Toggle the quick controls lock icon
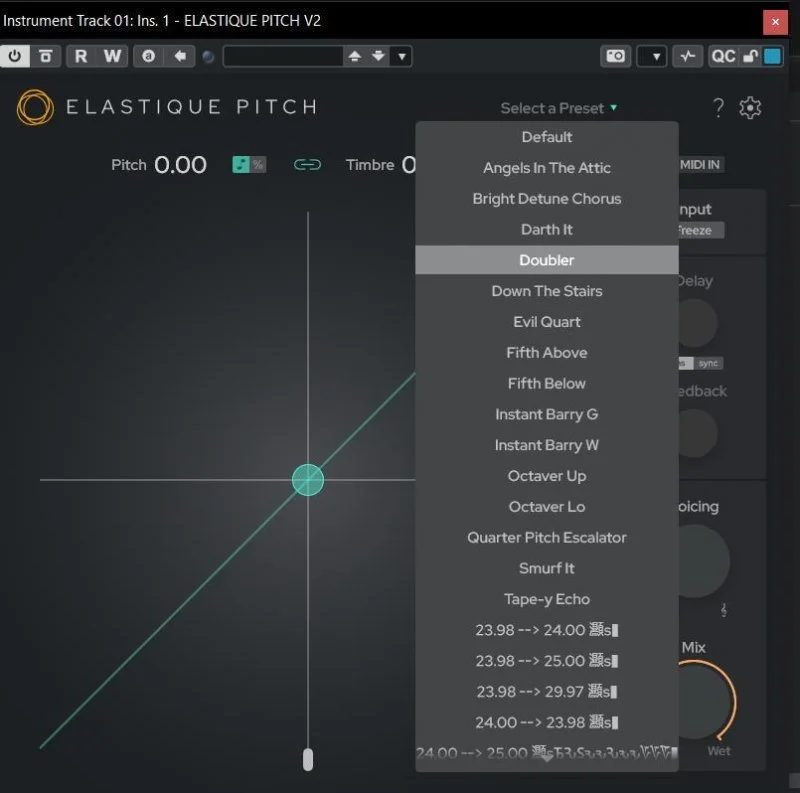 [751, 56]
